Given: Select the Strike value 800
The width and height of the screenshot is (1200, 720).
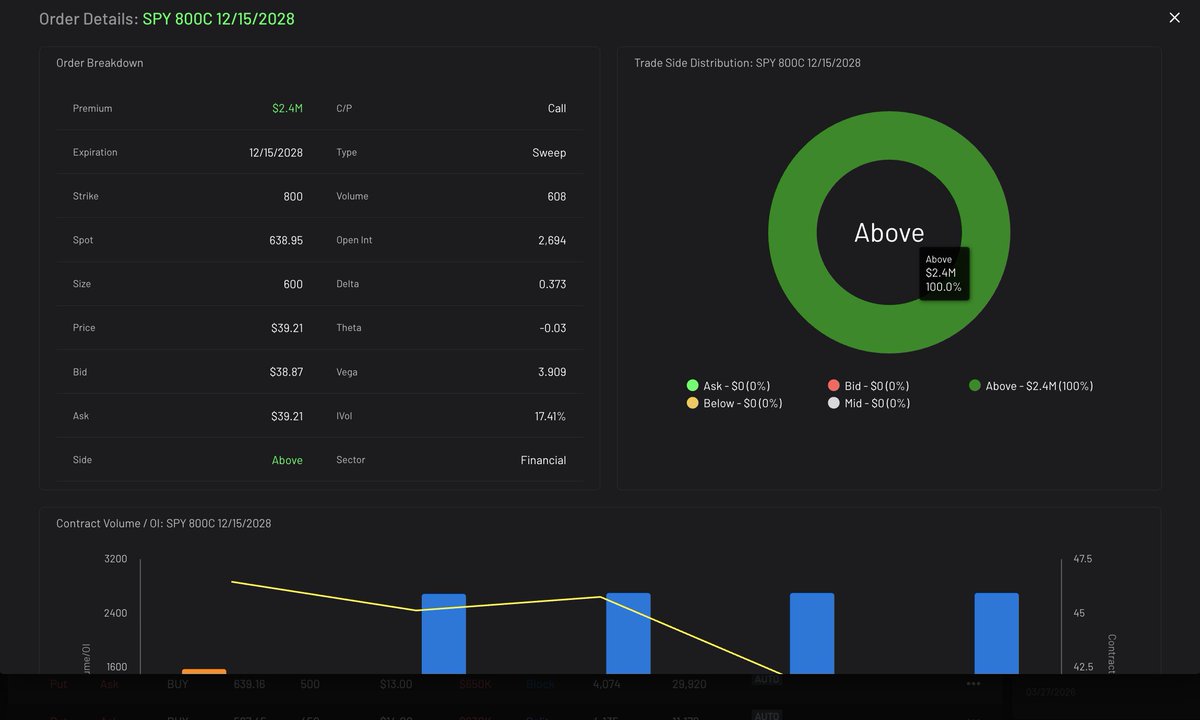Looking at the screenshot, I should pyautogui.click(x=293, y=197).
